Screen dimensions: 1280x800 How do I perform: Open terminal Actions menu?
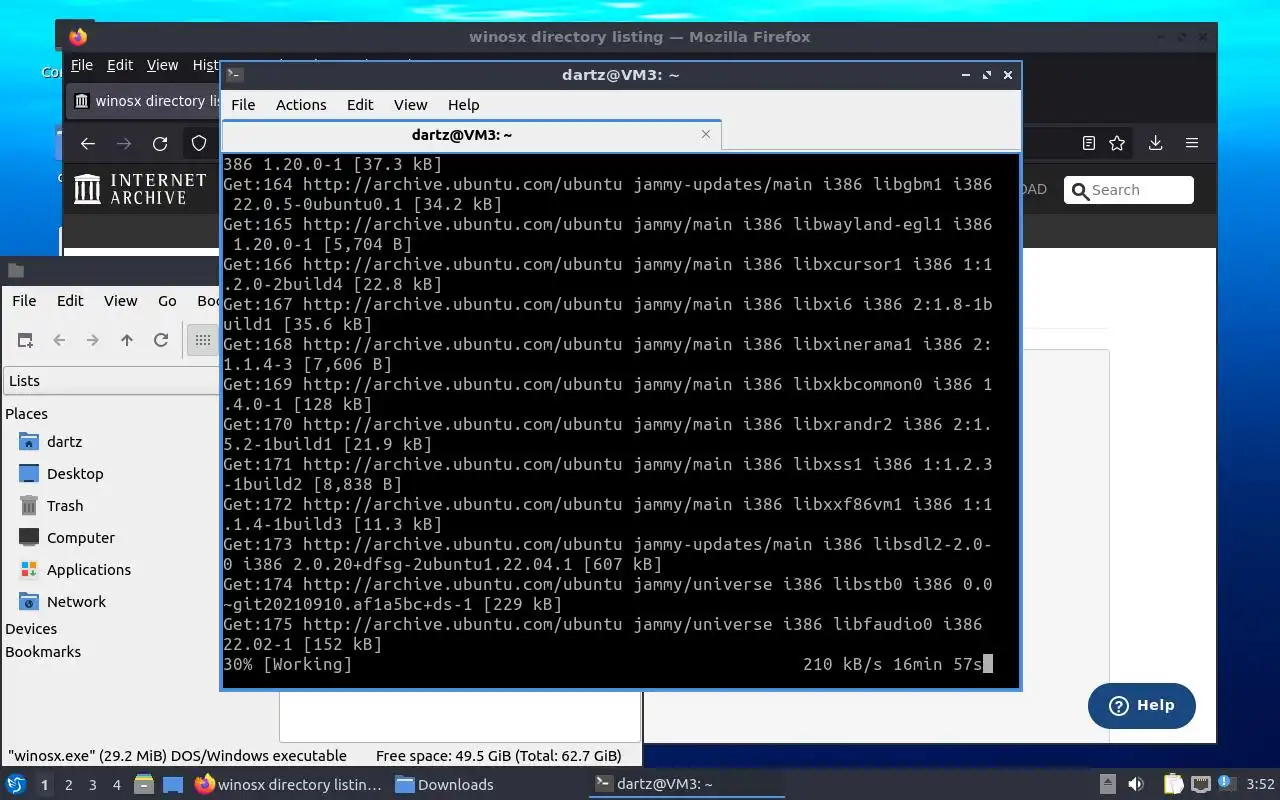(301, 104)
